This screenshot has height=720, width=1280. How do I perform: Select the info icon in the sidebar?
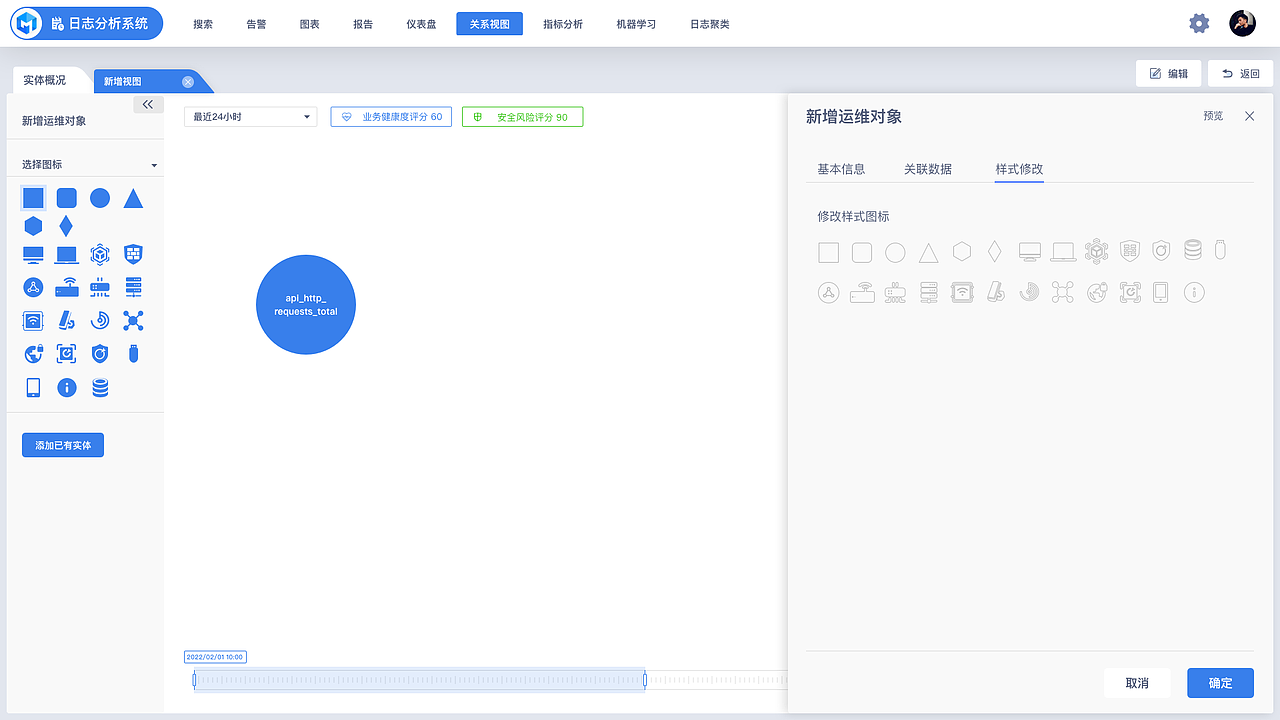coord(66,387)
